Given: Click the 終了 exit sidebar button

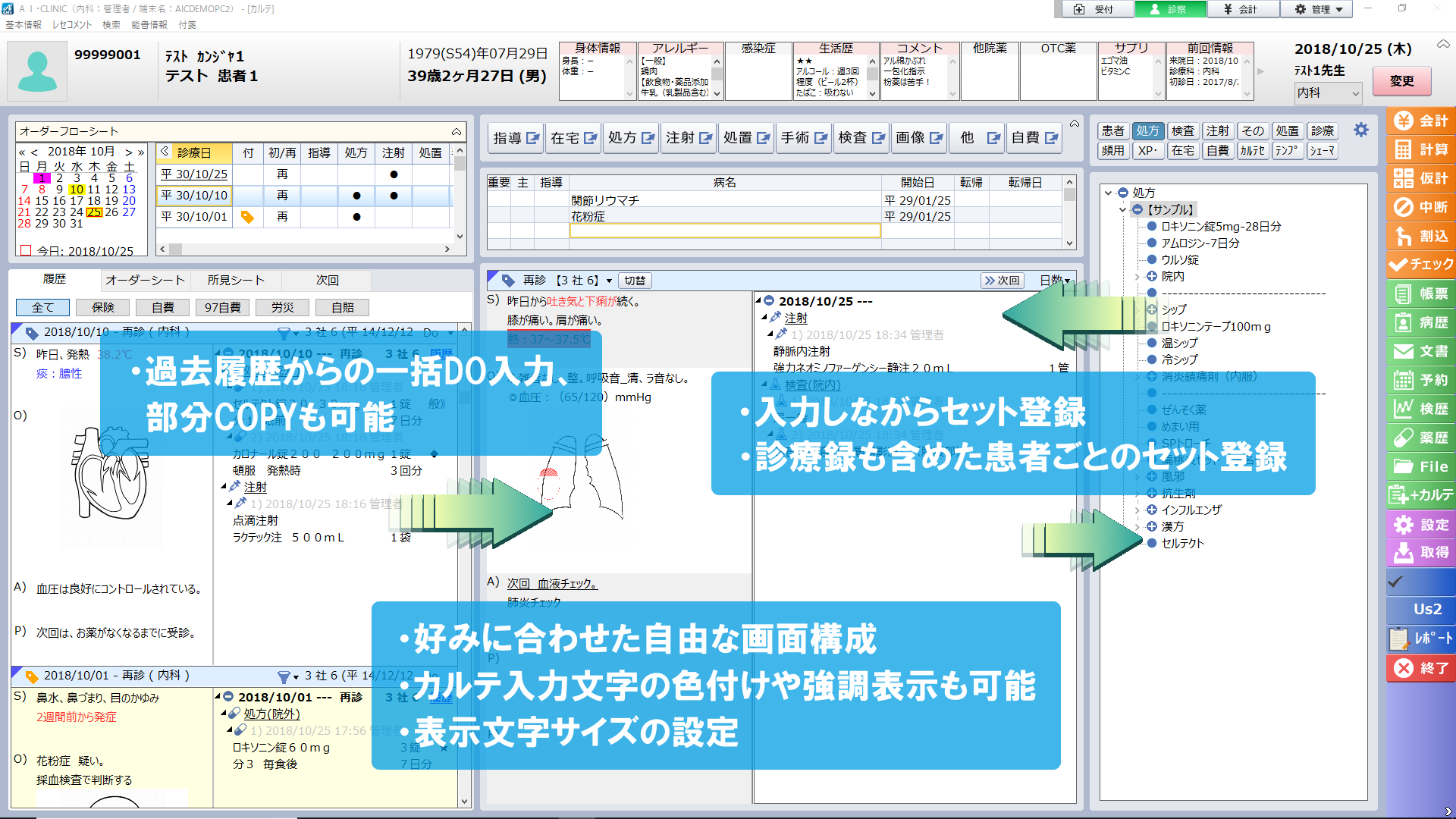Looking at the screenshot, I should 1421,668.
